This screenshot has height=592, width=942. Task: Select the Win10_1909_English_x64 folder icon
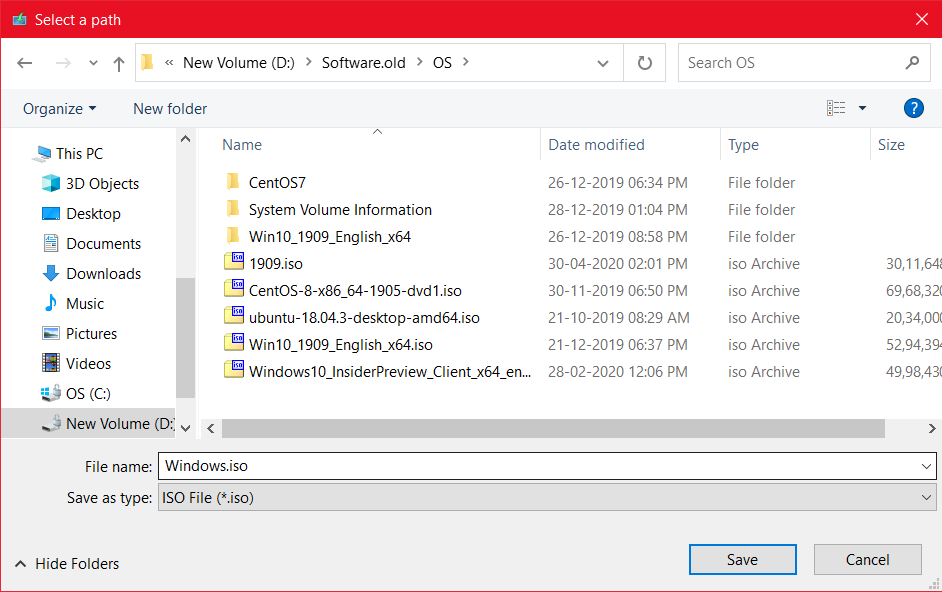[233, 236]
